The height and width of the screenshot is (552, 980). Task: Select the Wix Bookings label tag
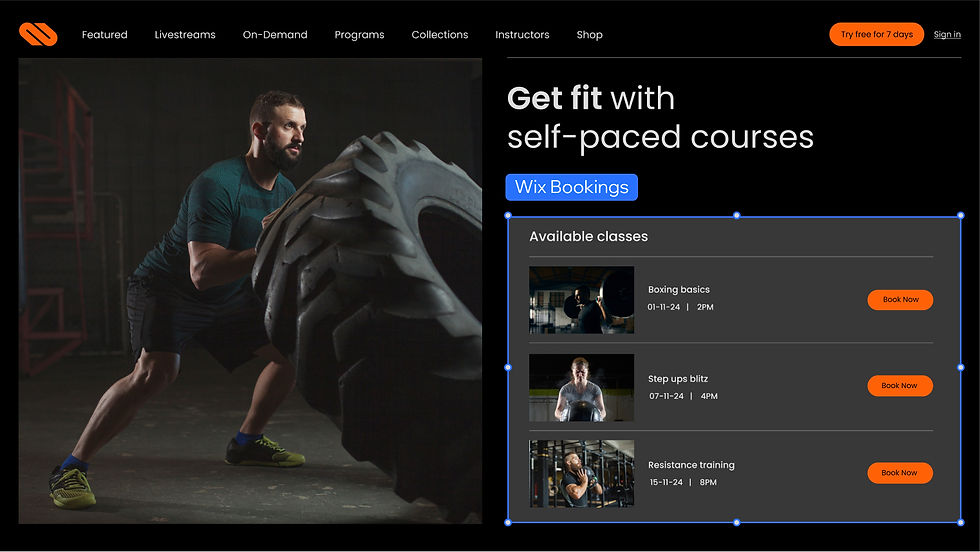coord(571,187)
